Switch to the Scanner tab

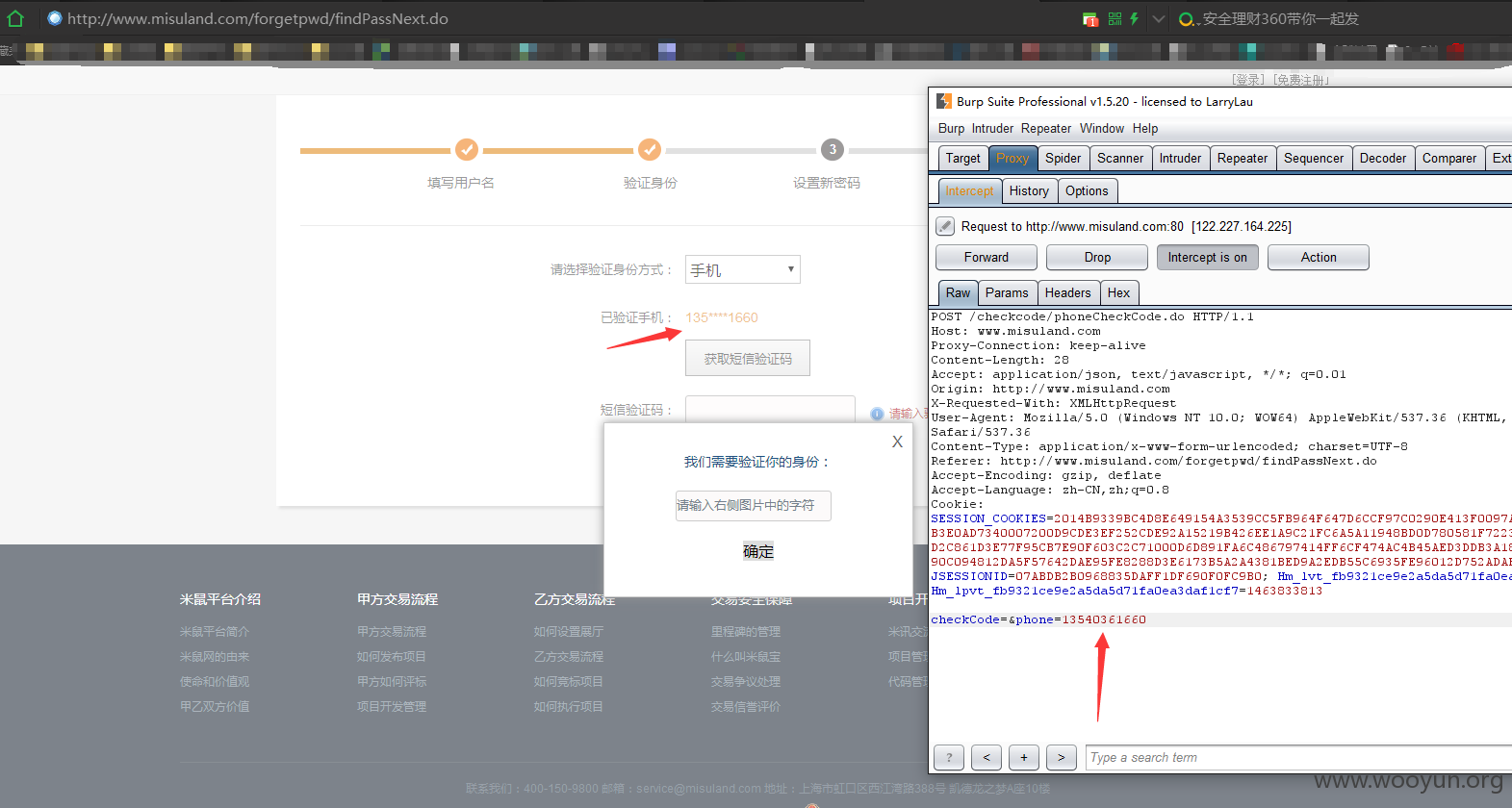pos(1120,158)
